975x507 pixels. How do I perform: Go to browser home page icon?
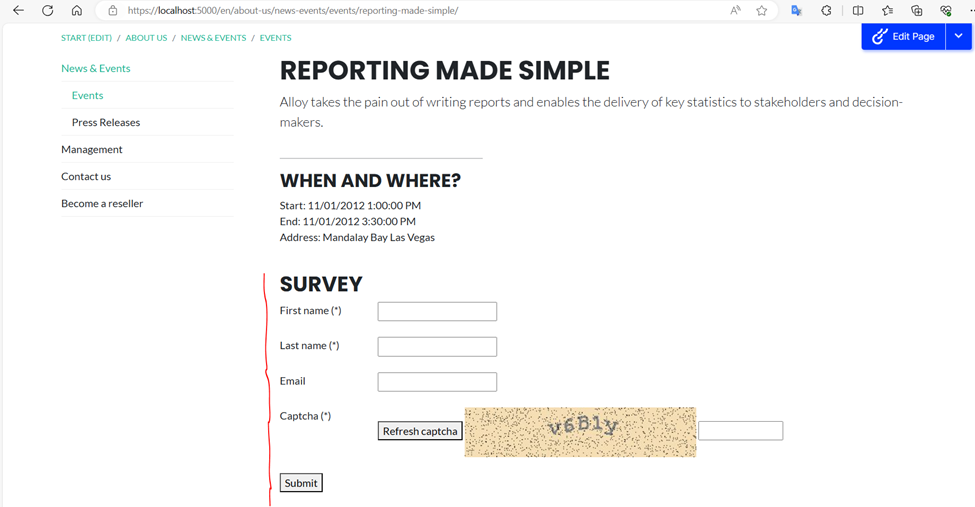pos(77,11)
